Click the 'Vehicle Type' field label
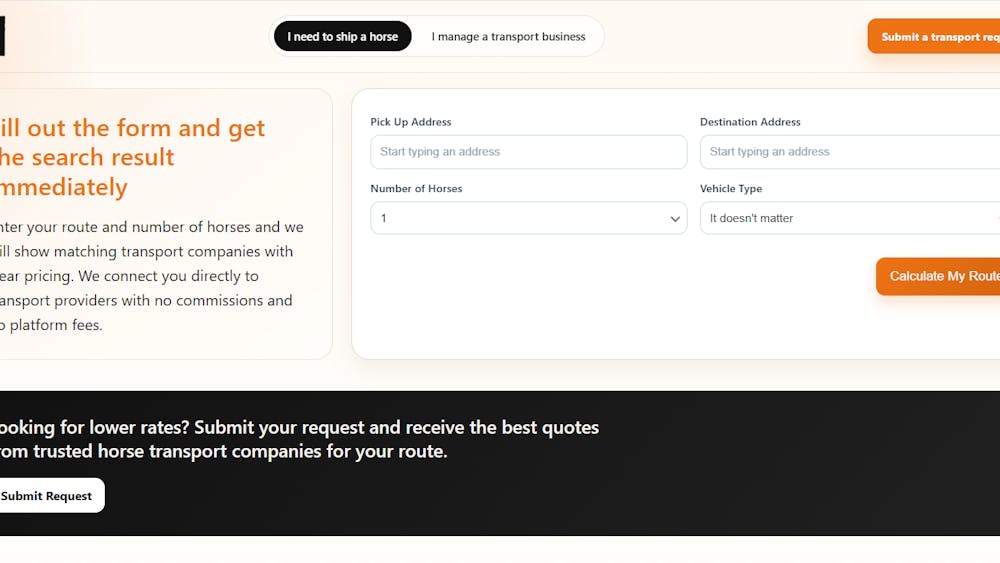1000x563 pixels. tap(731, 189)
